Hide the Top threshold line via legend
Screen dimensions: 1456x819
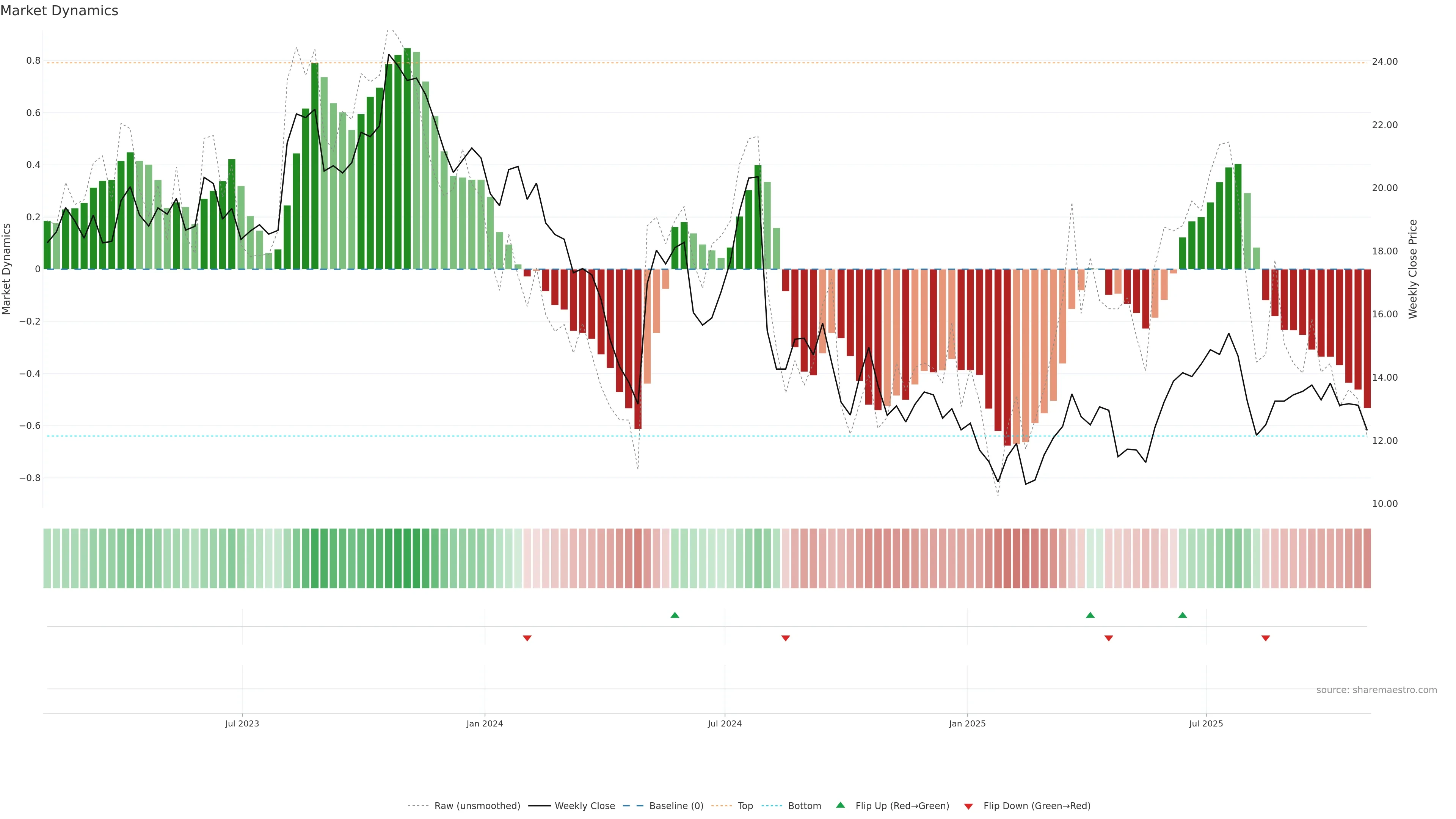click(745, 806)
